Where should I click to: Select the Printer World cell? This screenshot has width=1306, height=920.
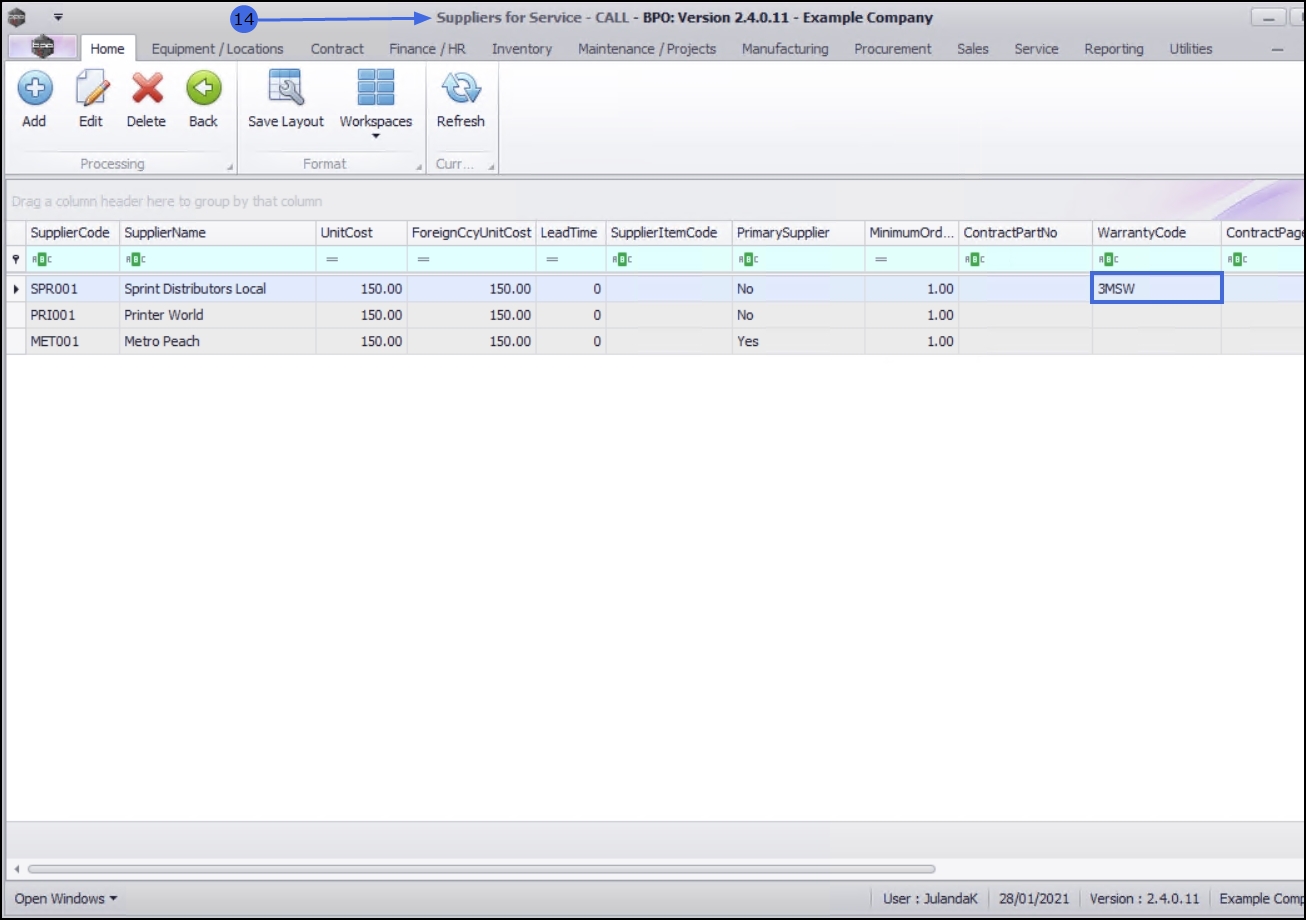[218, 315]
